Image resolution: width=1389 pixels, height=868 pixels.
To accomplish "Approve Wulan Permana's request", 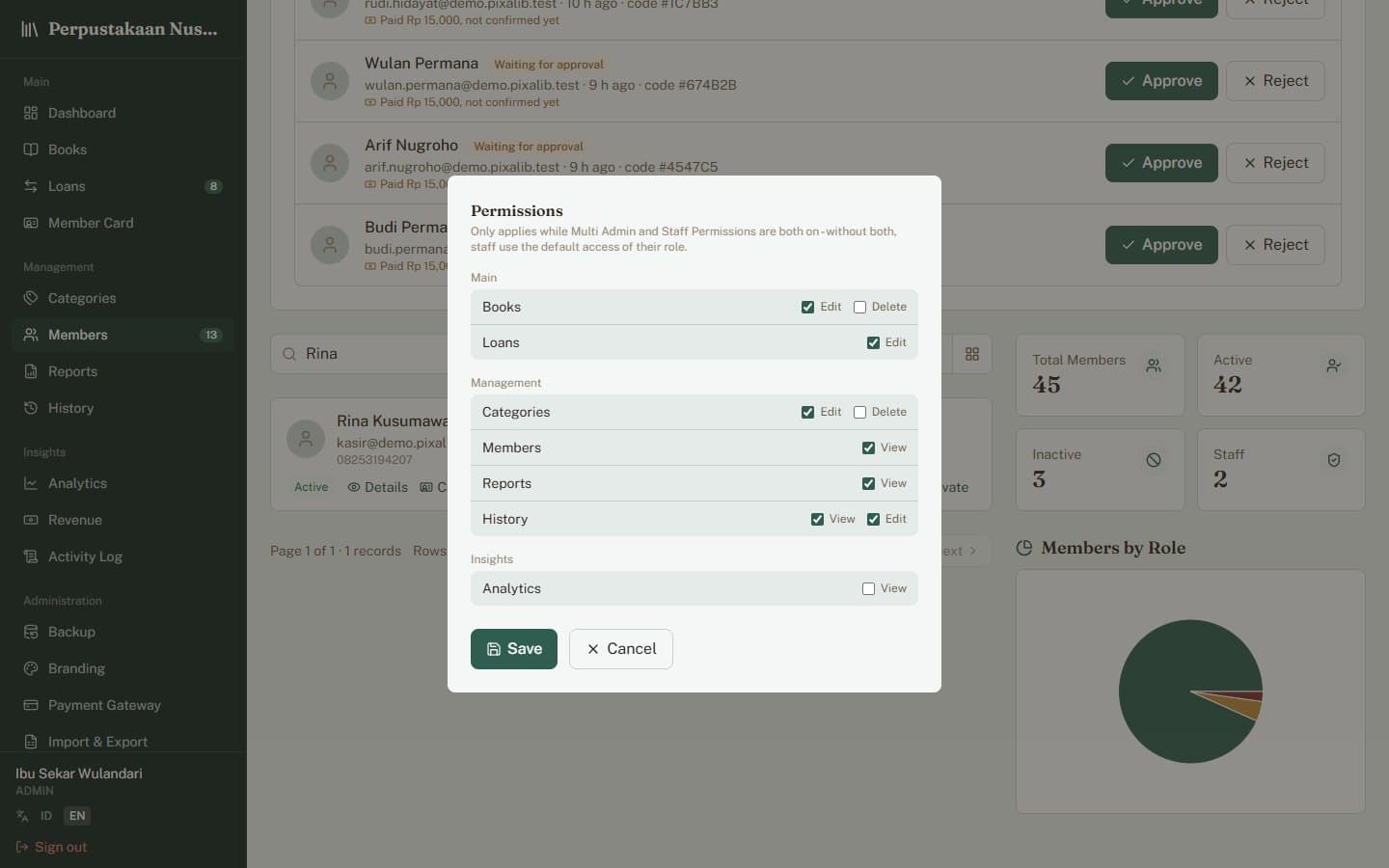I will (1161, 81).
